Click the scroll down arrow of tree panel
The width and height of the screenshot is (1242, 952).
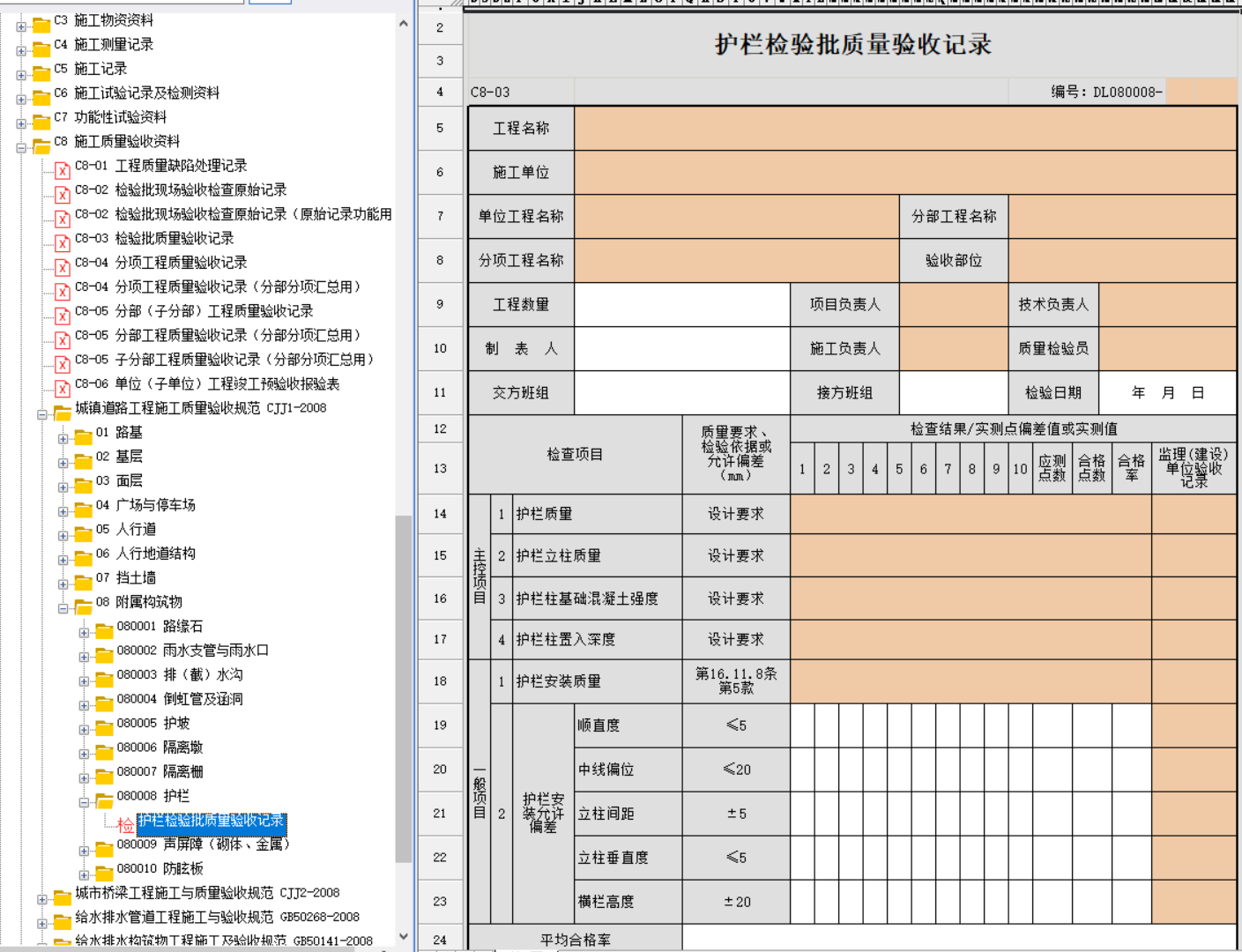coord(403,936)
